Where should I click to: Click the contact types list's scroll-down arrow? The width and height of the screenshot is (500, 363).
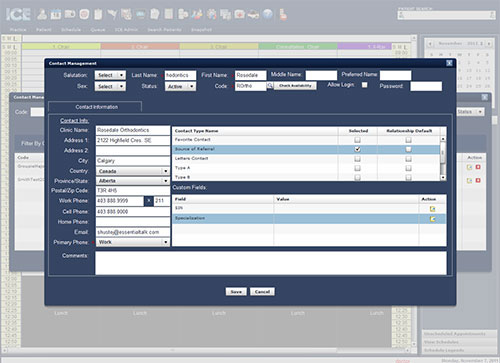coord(443,178)
